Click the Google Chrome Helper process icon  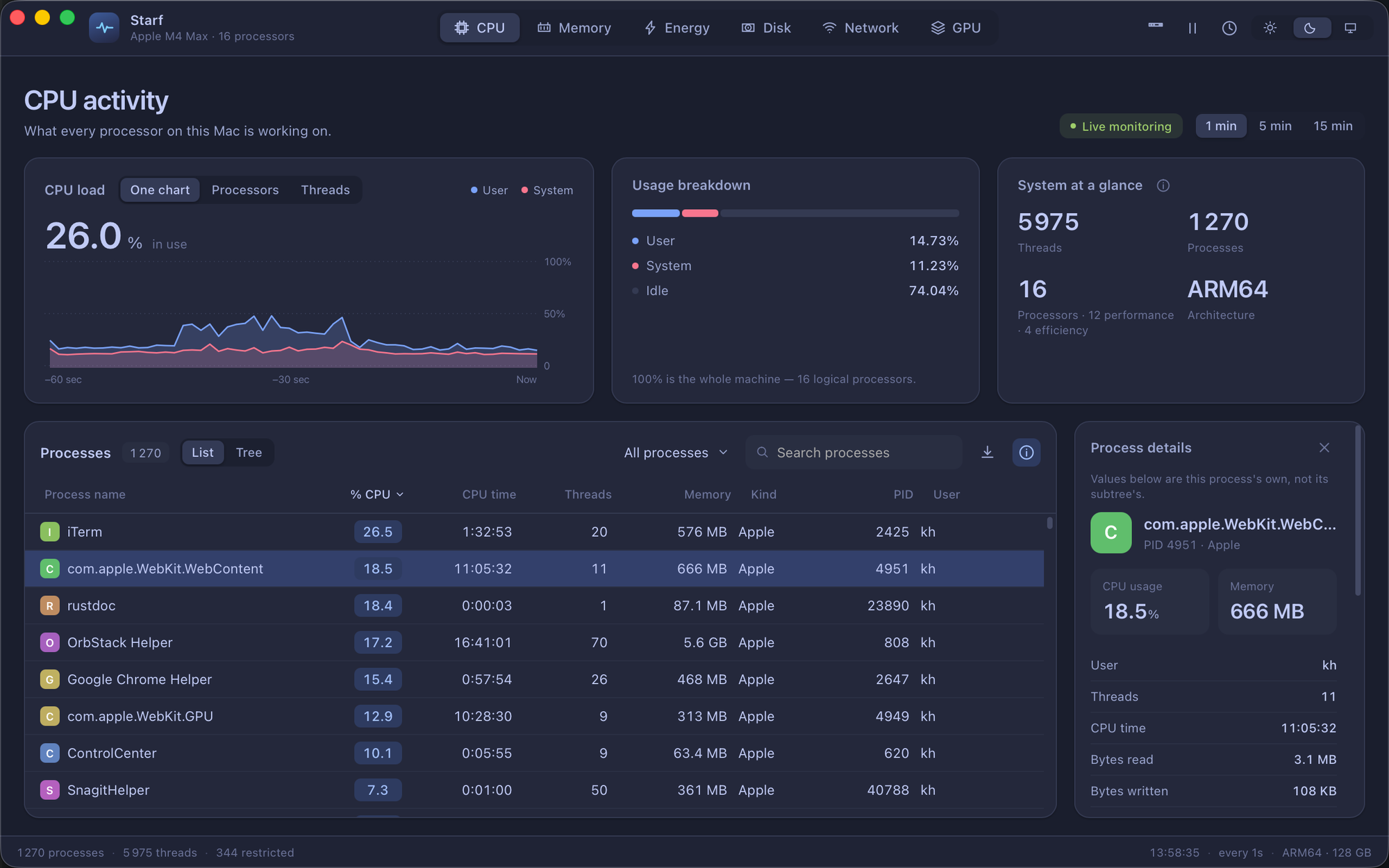(x=49, y=679)
